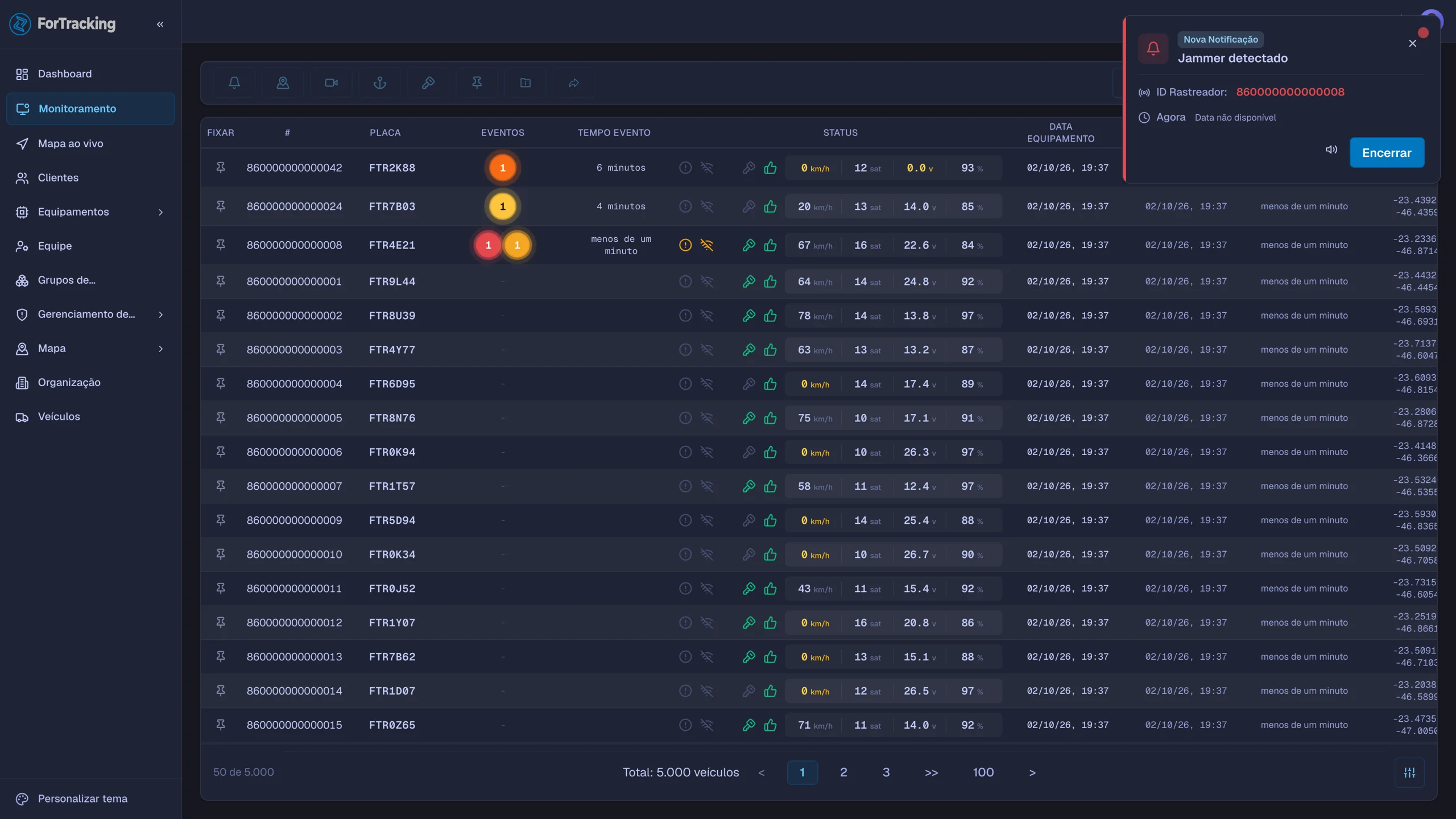Image resolution: width=1456 pixels, height=819 pixels.
Task: Click thumbs-up icon in FTR0Z65 row
Action: pyautogui.click(x=770, y=725)
